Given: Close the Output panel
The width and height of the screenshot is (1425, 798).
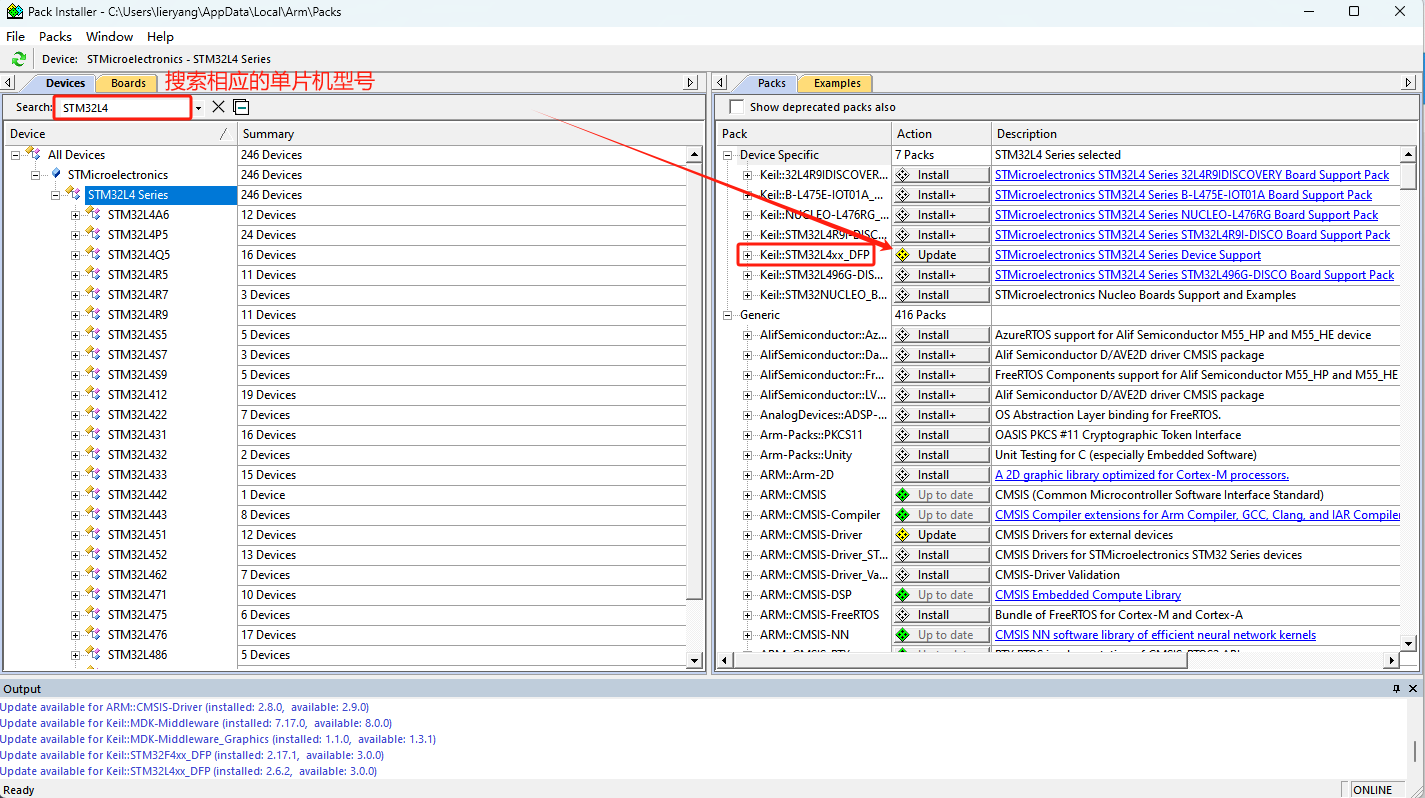Looking at the screenshot, I should (x=1413, y=689).
